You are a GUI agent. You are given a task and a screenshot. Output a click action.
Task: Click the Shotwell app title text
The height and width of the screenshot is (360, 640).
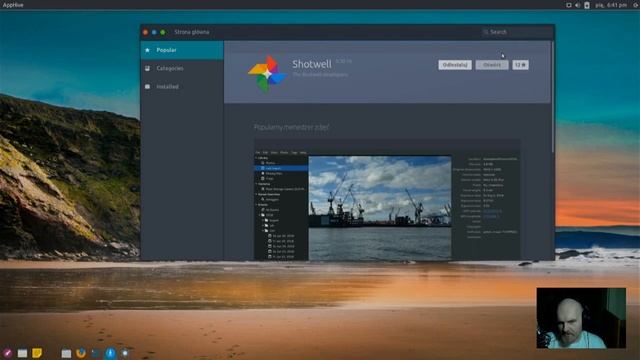tap(312, 64)
